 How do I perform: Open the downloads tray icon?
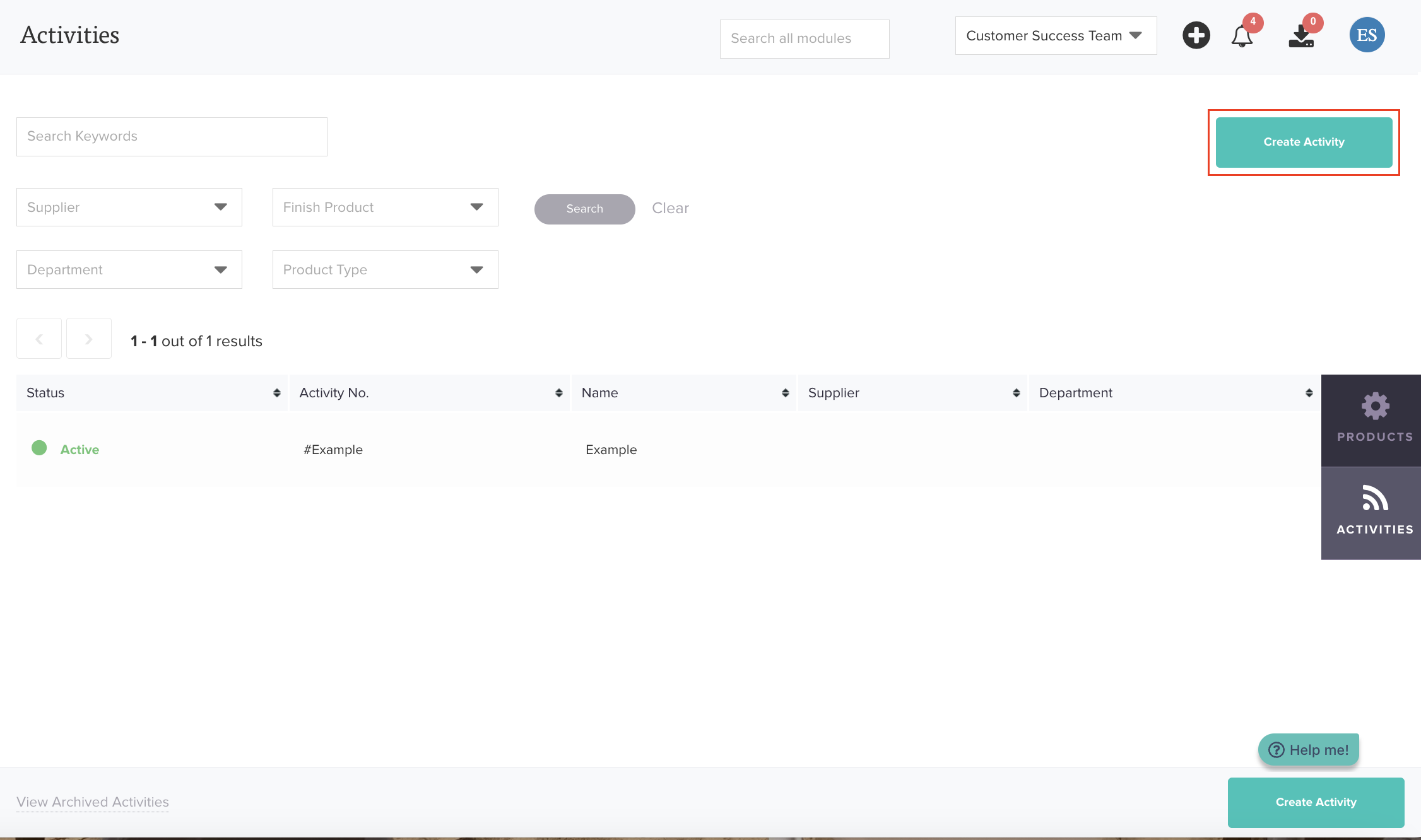tap(1301, 36)
